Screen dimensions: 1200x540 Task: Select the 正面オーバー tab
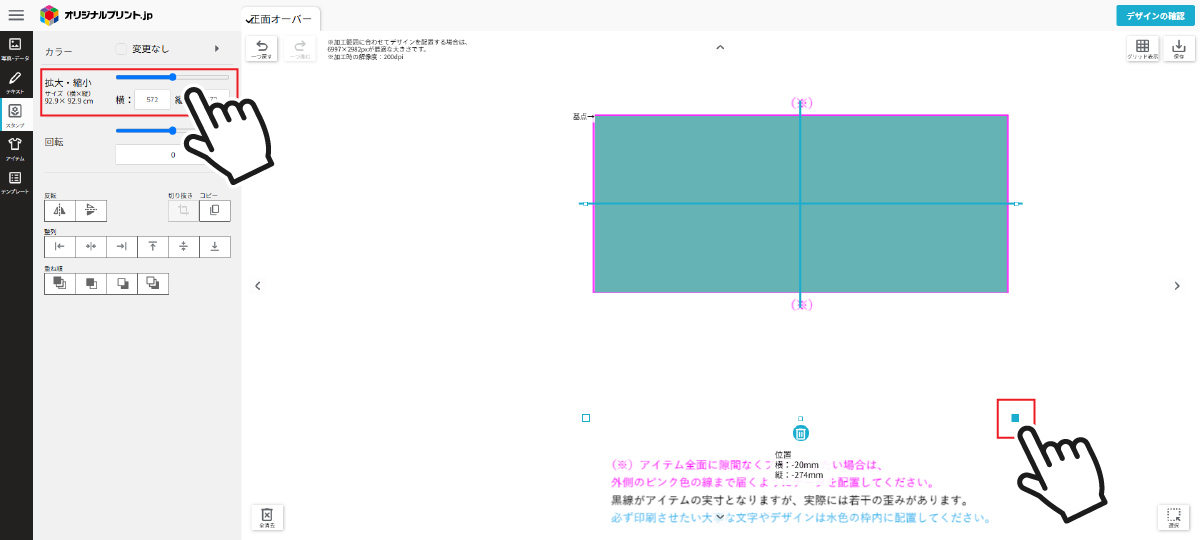click(281, 19)
